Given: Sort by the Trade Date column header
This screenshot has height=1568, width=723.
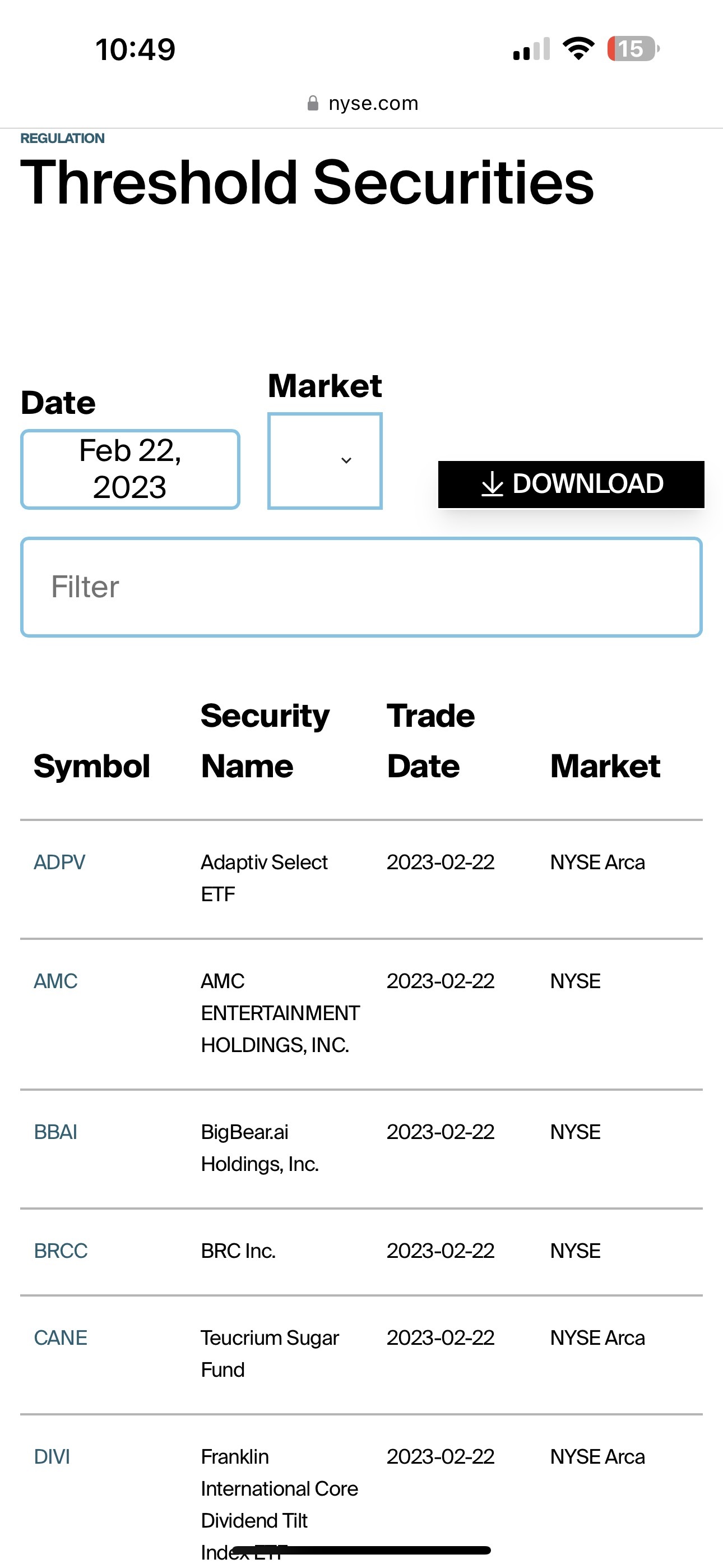Looking at the screenshot, I should coord(430,740).
